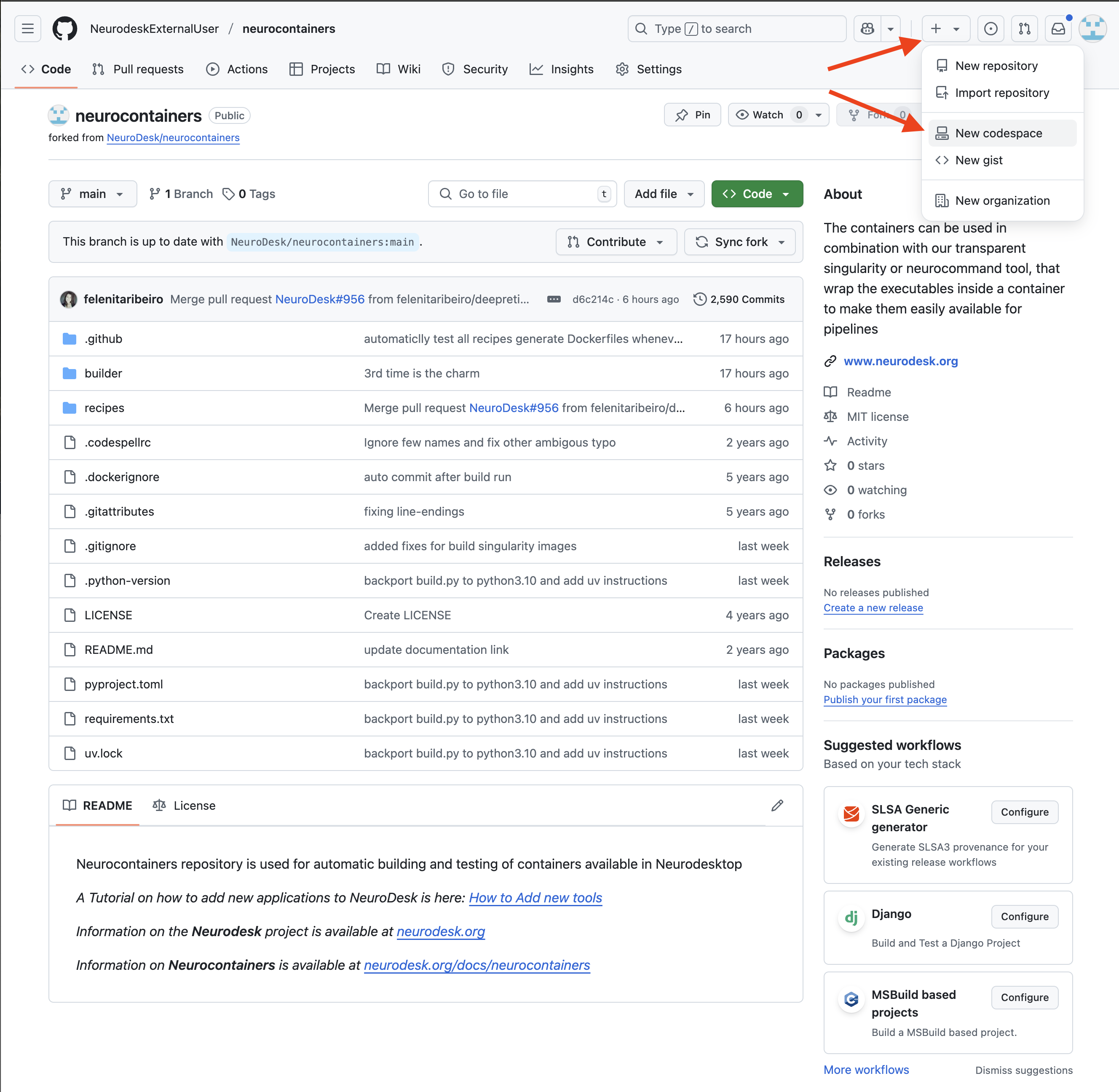The image size is (1119, 1092).
Task: Open the green Code dropdown
Action: coord(757,194)
